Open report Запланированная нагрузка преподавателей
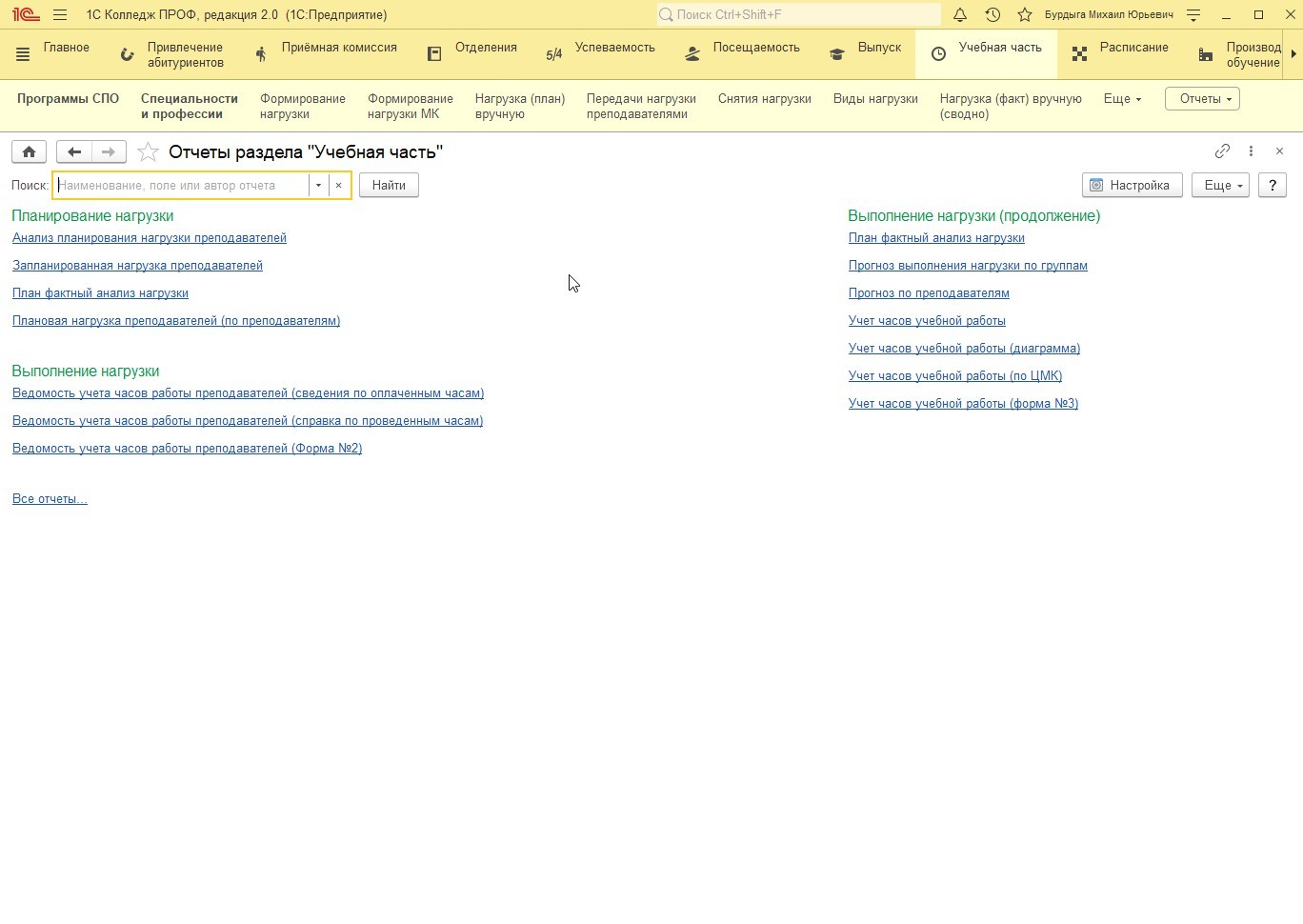The height and width of the screenshot is (924, 1303). coord(137,266)
